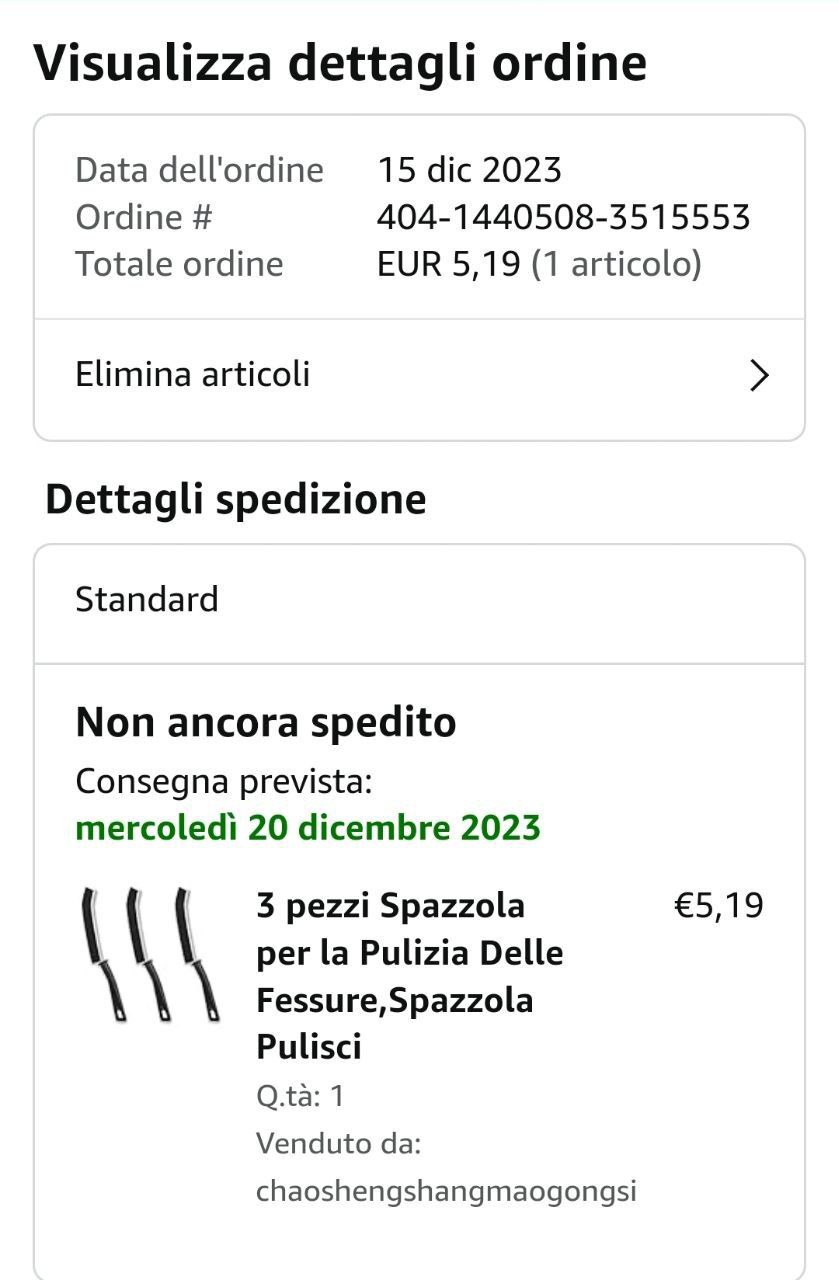Open the Elimina articoli chevron arrow
This screenshot has width=839, height=1280.
pyautogui.click(x=760, y=376)
